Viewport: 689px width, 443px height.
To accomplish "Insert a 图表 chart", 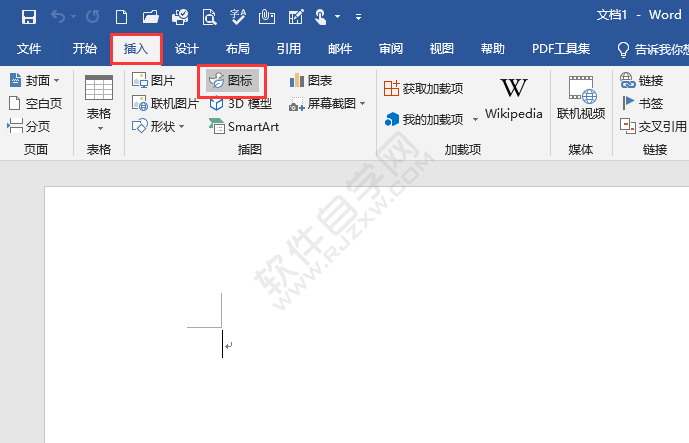I will click(311, 80).
